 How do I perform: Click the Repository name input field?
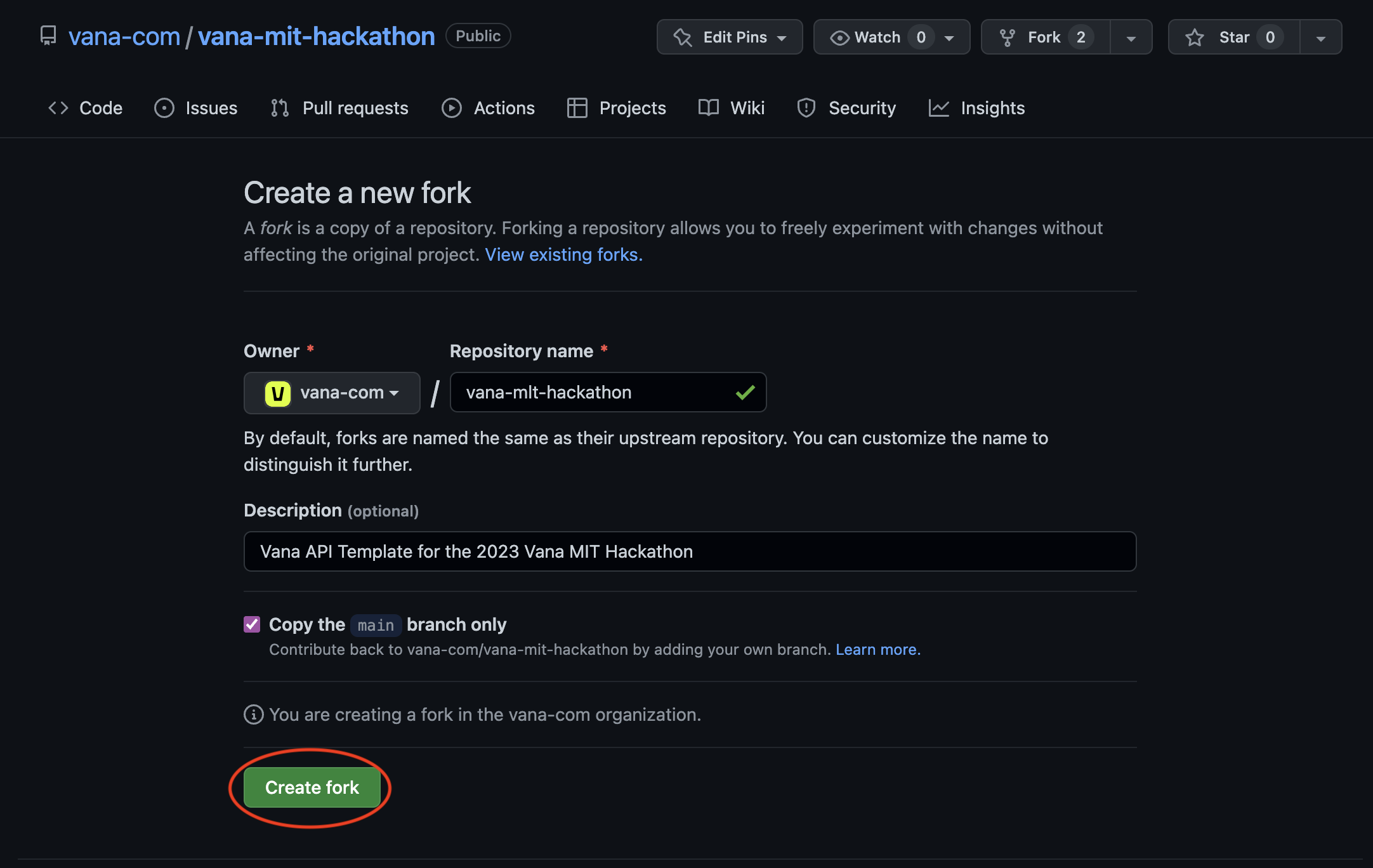click(x=596, y=393)
